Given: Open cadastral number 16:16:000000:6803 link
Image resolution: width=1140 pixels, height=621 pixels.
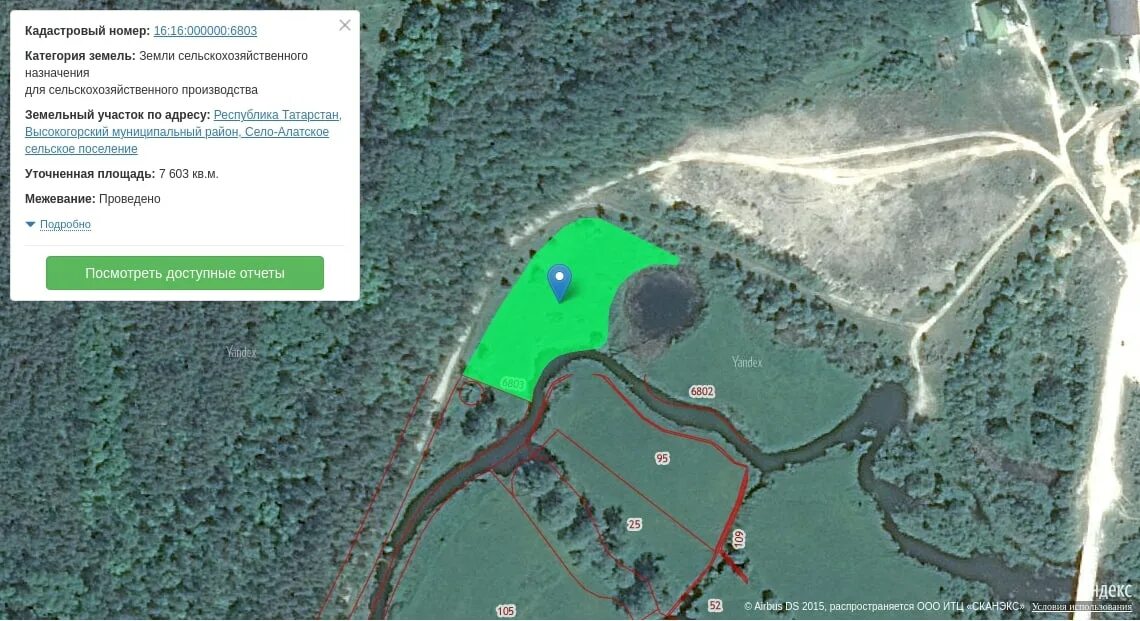Looking at the screenshot, I should tap(205, 31).
